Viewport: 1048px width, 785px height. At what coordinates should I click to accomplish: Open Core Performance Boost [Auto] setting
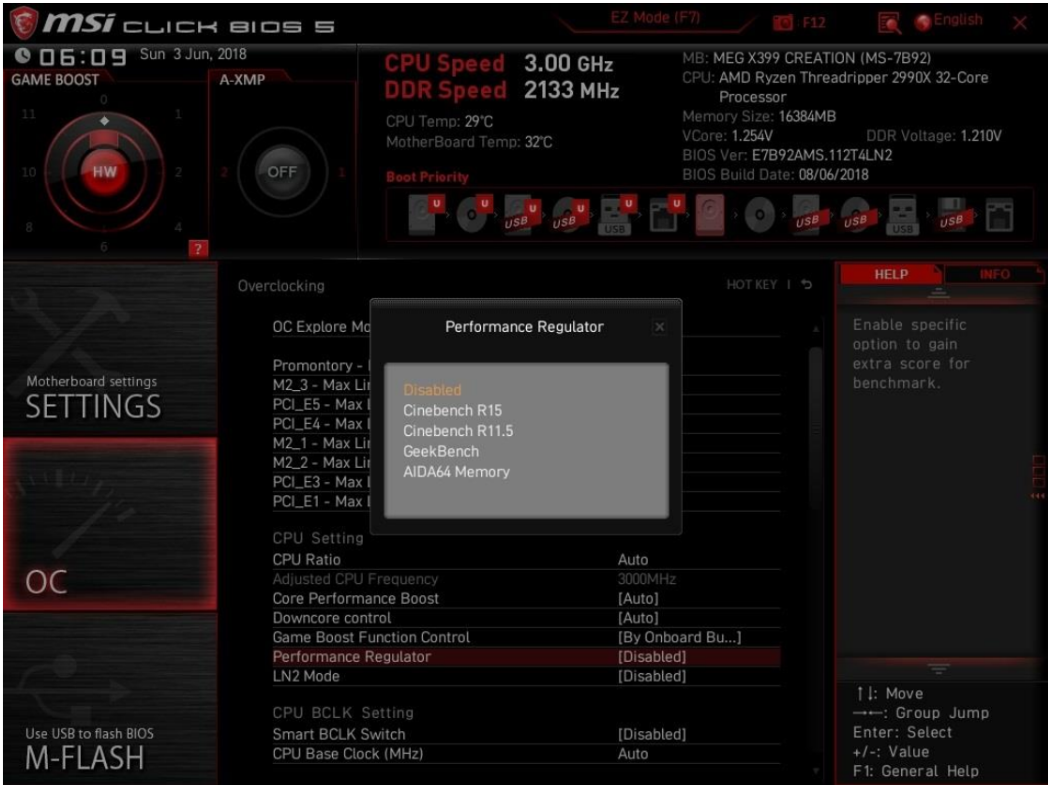point(526,599)
